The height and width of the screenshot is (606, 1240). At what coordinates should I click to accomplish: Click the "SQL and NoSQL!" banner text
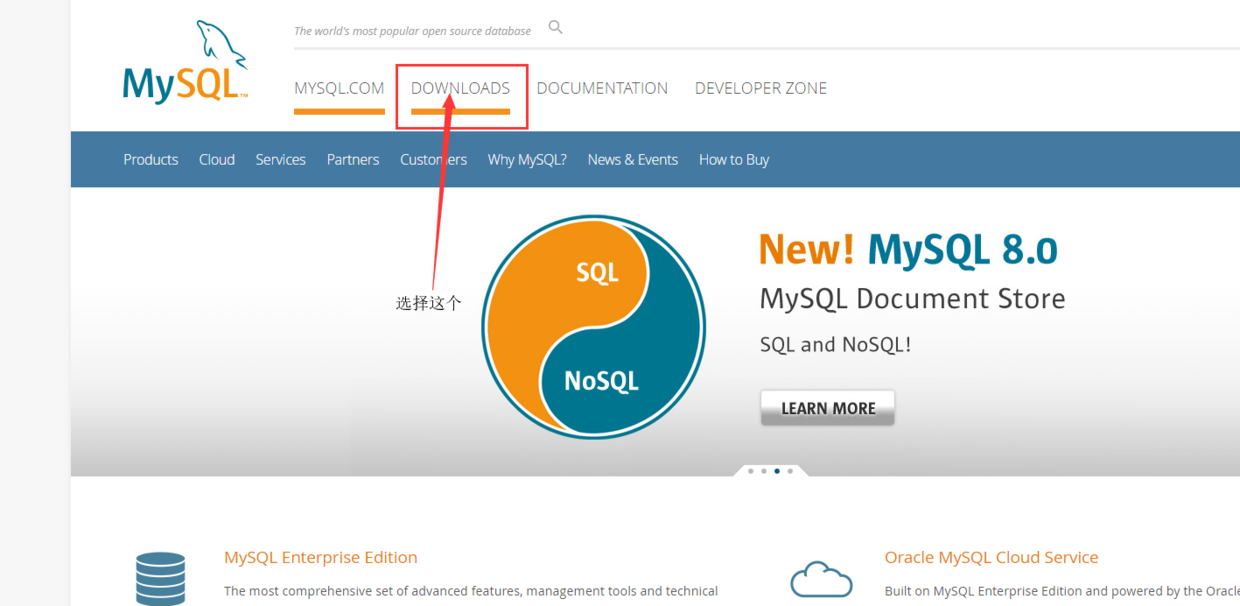(x=836, y=345)
